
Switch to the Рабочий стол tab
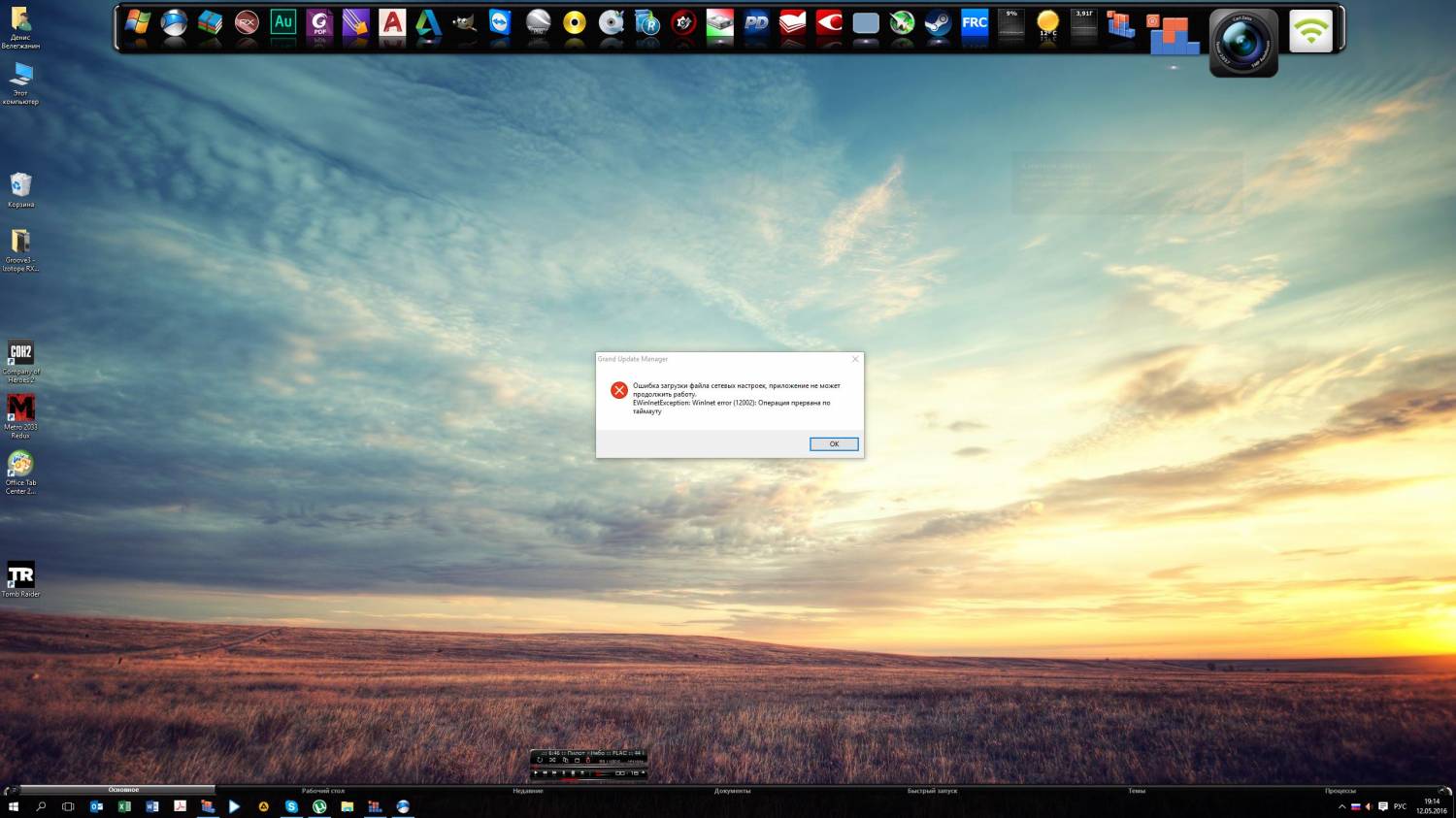(323, 791)
